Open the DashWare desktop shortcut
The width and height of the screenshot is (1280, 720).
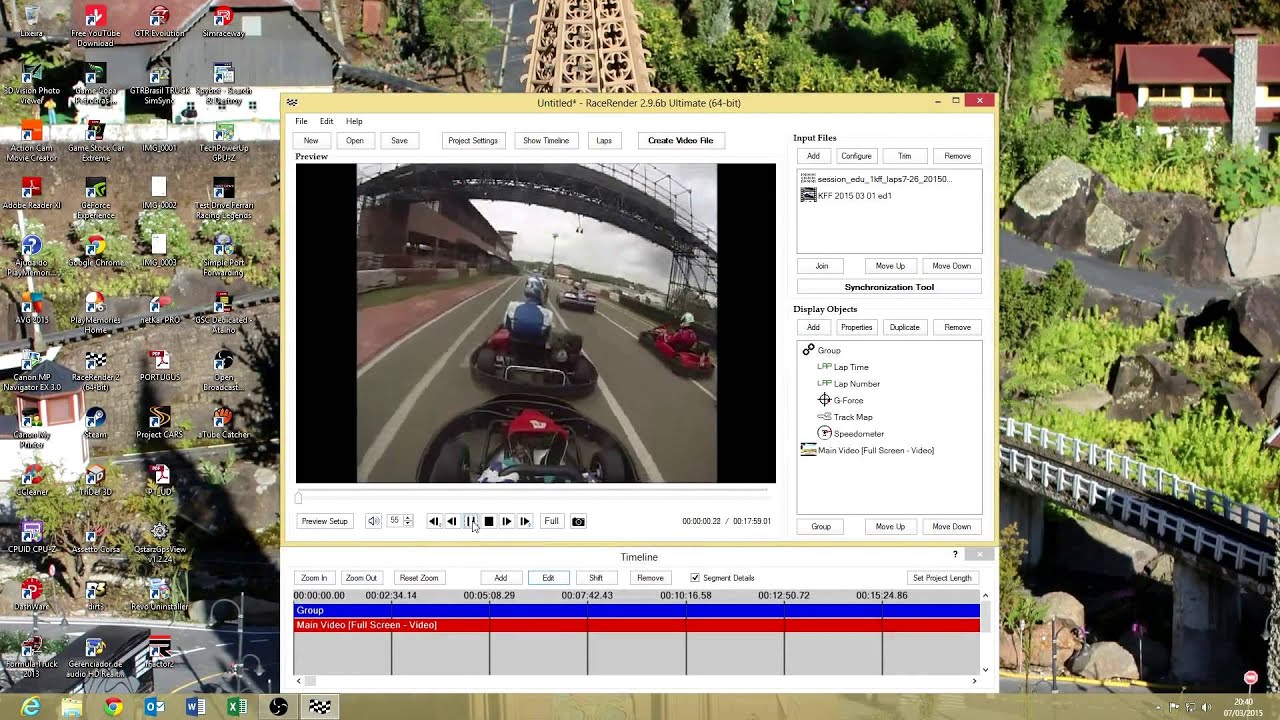(x=31, y=596)
